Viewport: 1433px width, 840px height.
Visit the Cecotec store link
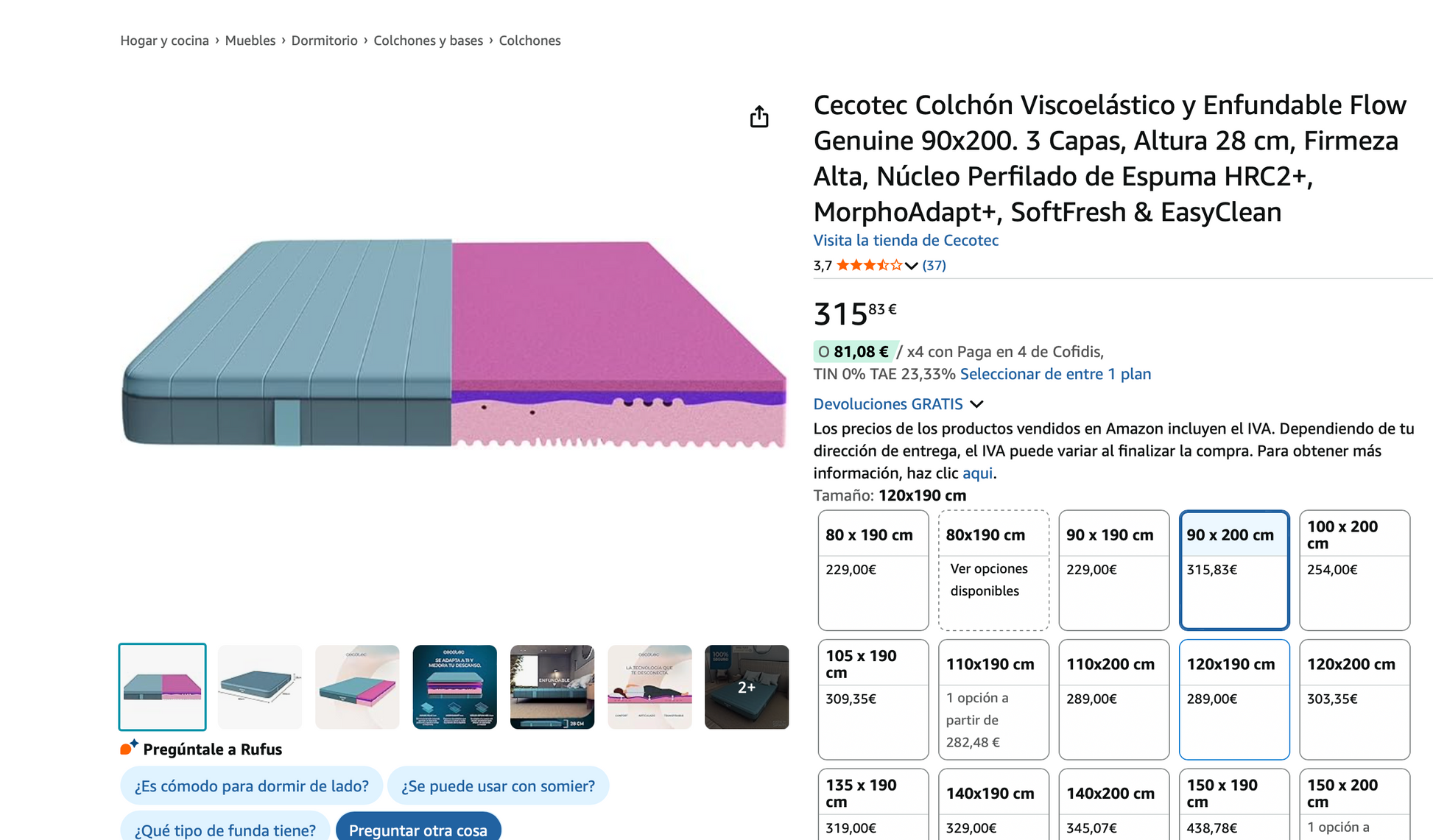click(906, 240)
